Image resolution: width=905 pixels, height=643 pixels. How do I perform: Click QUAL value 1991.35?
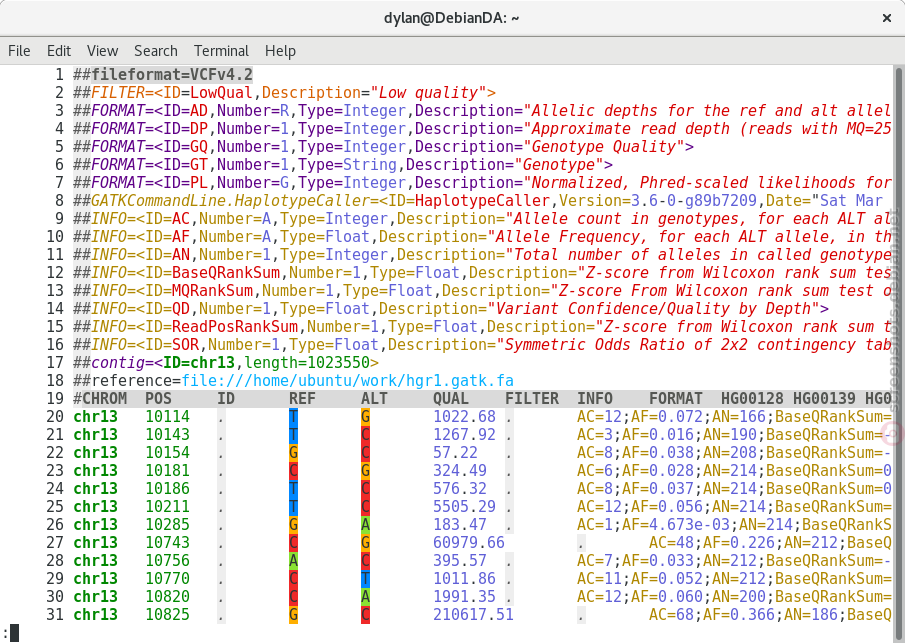(465, 596)
